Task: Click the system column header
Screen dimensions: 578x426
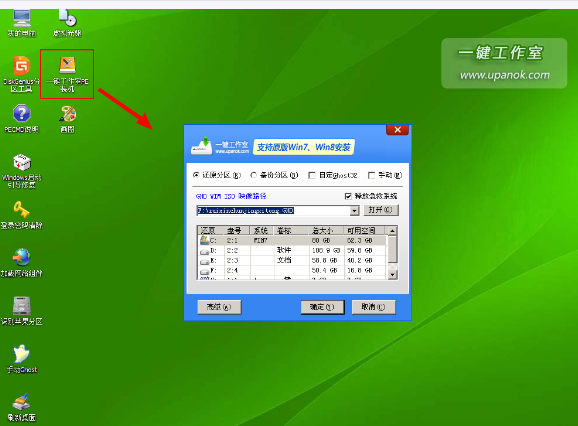Action: [261, 231]
